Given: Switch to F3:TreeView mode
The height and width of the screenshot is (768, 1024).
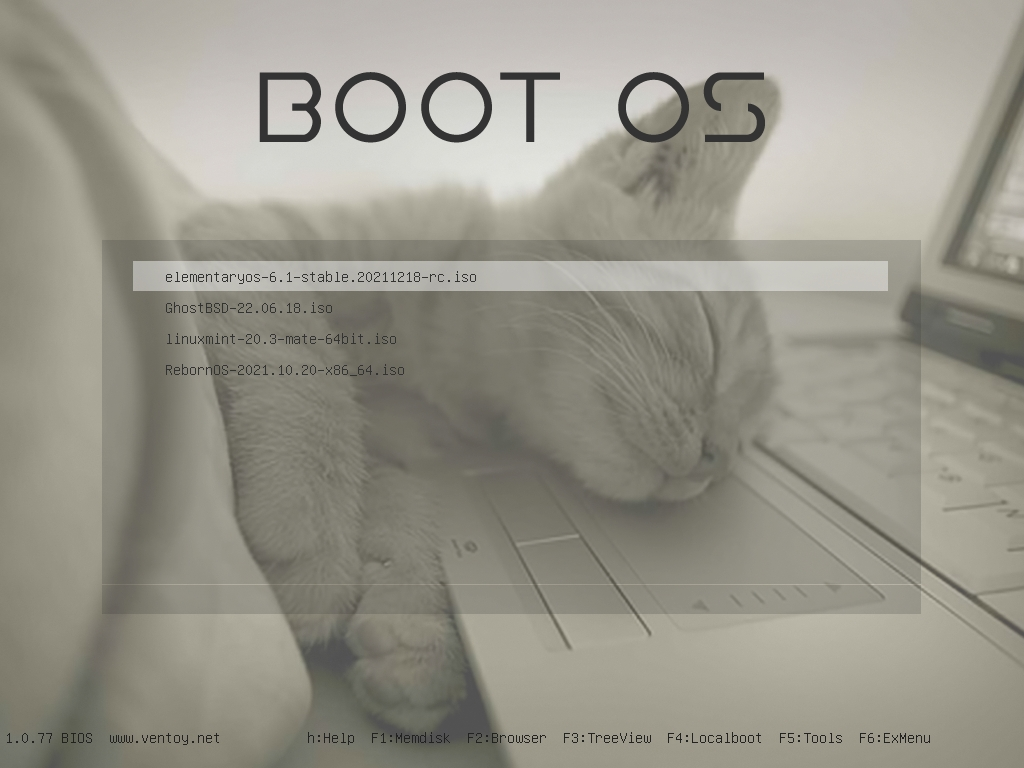Looking at the screenshot, I should click(607, 738).
